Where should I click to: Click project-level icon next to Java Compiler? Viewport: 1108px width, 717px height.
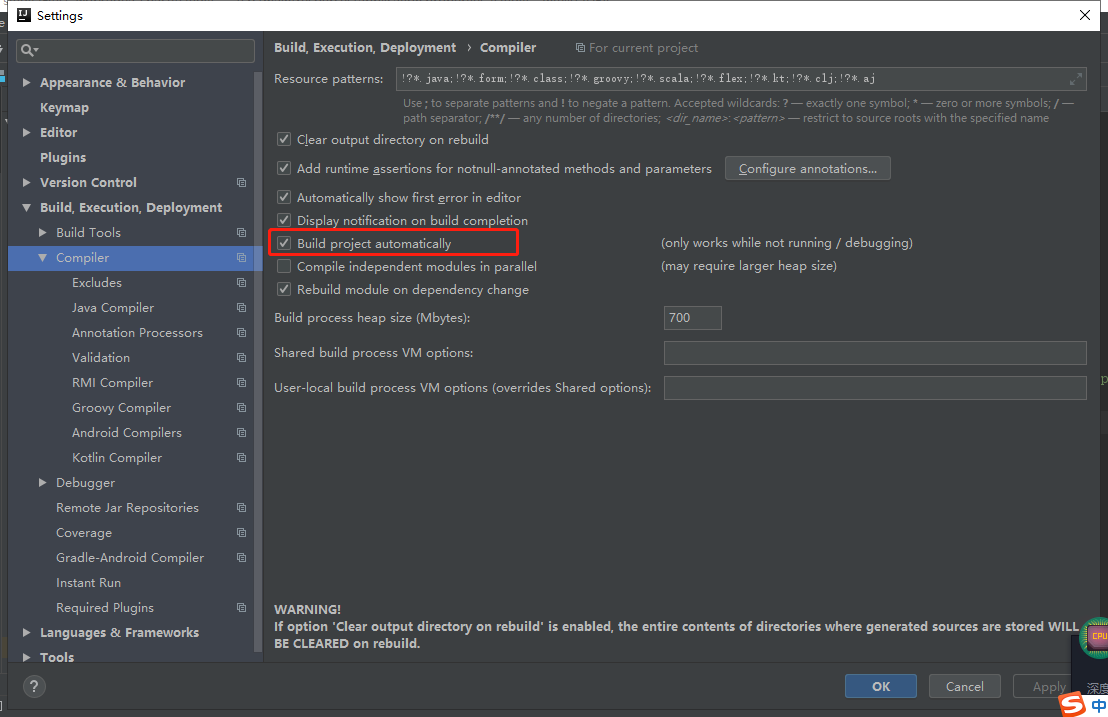click(242, 308)
